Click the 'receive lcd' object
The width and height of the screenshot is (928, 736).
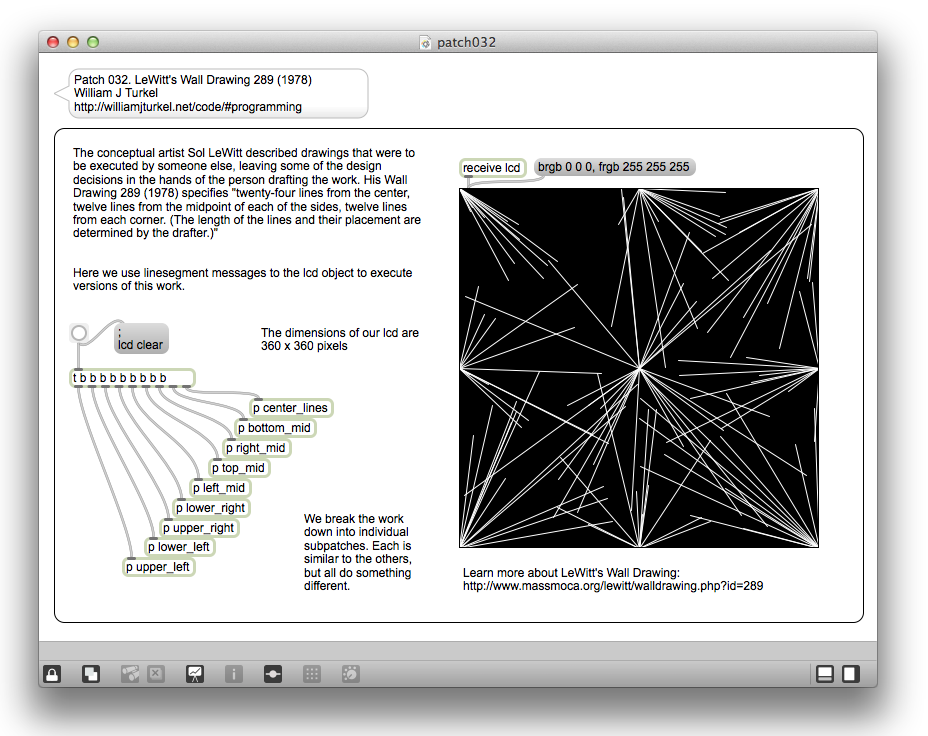coord(492,167)
